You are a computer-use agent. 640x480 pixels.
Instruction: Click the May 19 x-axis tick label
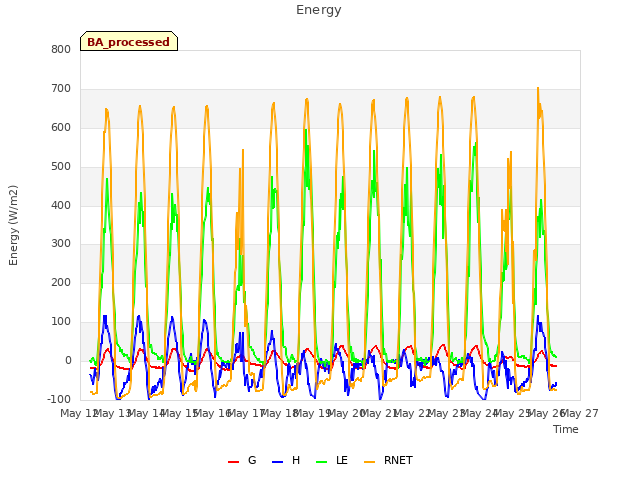[312, 413]
